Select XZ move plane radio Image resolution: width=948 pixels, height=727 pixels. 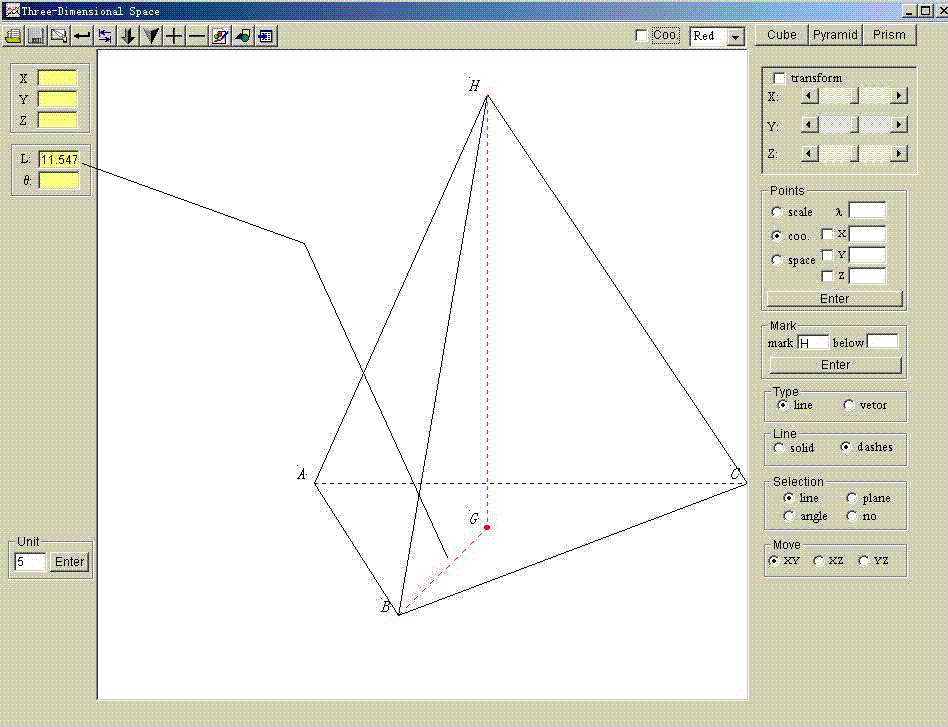click(x=819, y=561)
